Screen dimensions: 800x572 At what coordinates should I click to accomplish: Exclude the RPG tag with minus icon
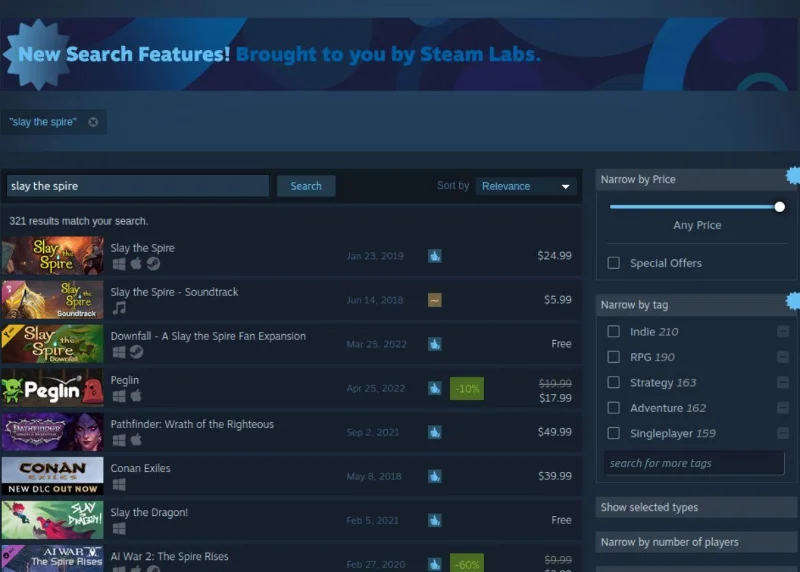pyautogui.click(x=783, y=357)
